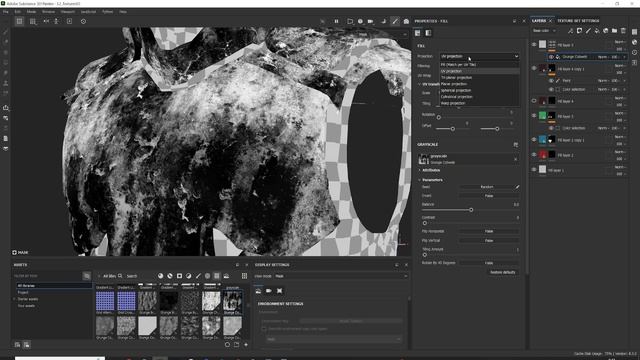Click the add paint layer brush icon
Image resolution: width=640 pixels, height=360 pixels.
(x=588, y=31)
